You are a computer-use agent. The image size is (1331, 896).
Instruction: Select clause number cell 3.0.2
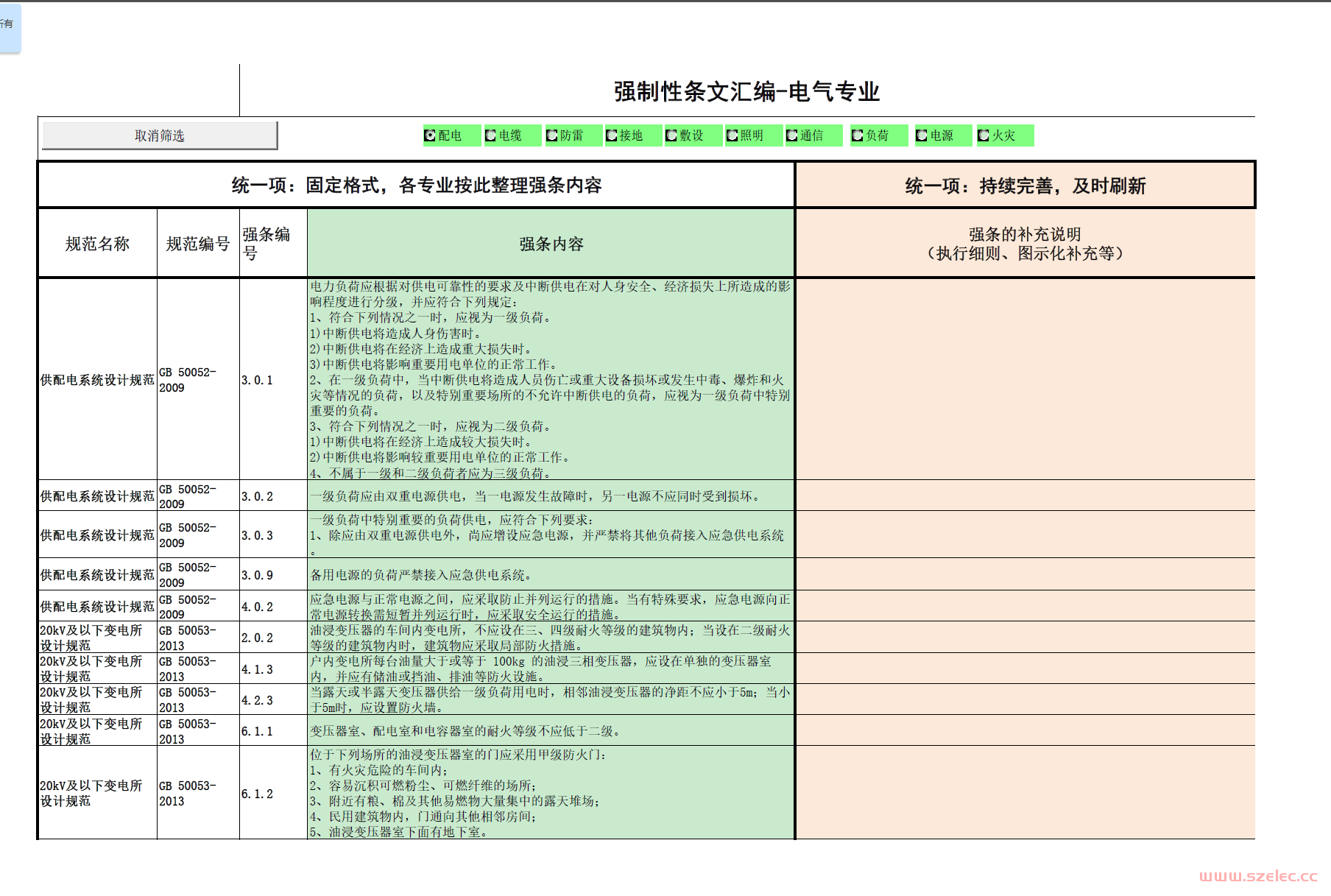click(273, 496)
